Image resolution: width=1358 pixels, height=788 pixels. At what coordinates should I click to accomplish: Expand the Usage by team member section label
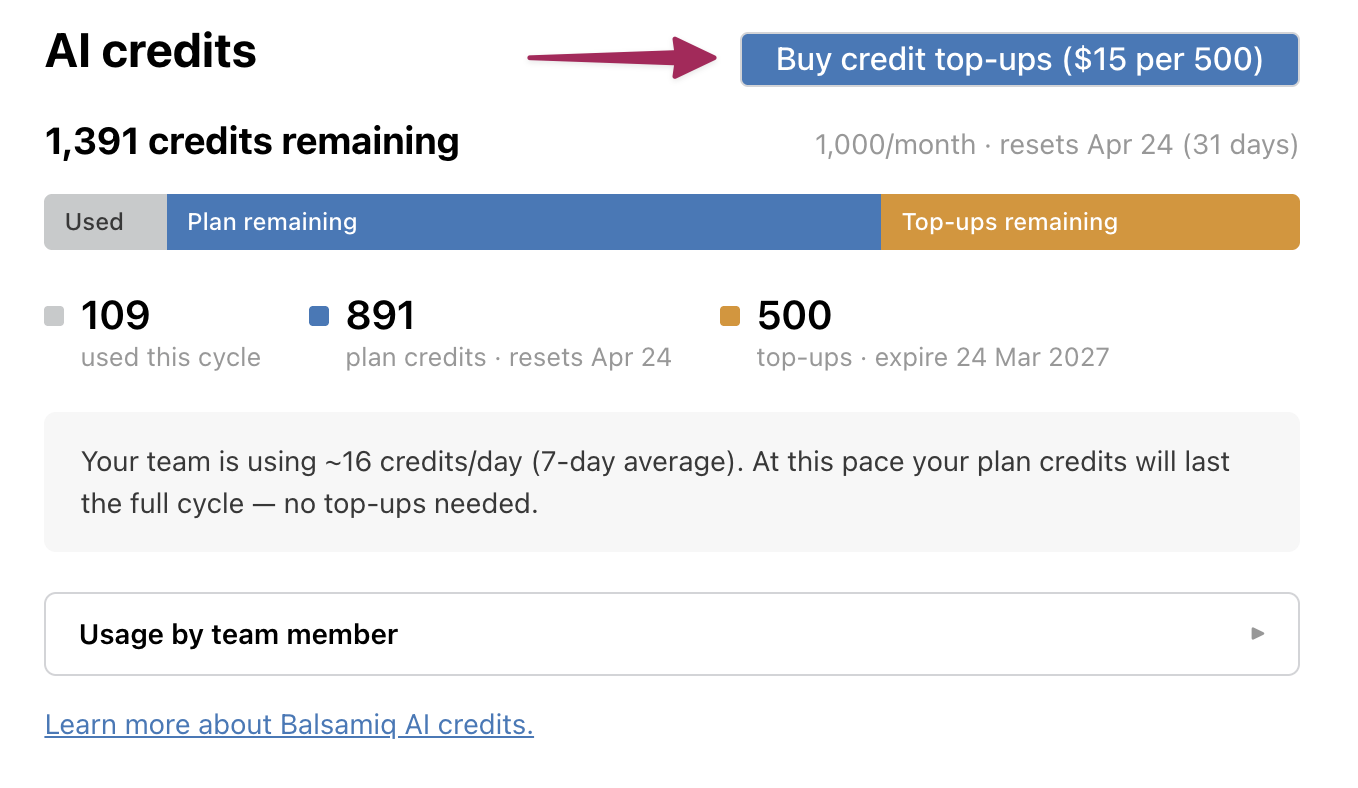(239, 634)
